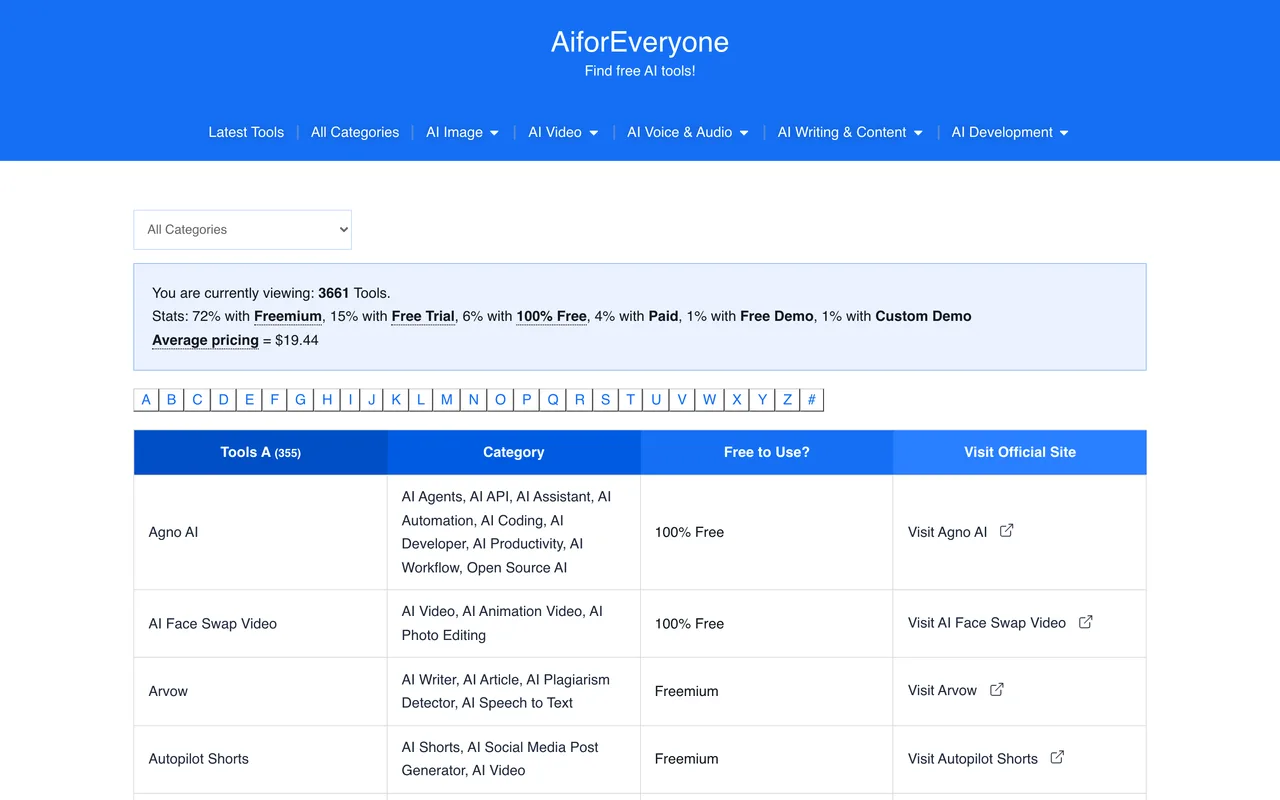1280x800 pixels.
Task: Open the AI Writing & Content navigation item
Action: click(842, 132)
